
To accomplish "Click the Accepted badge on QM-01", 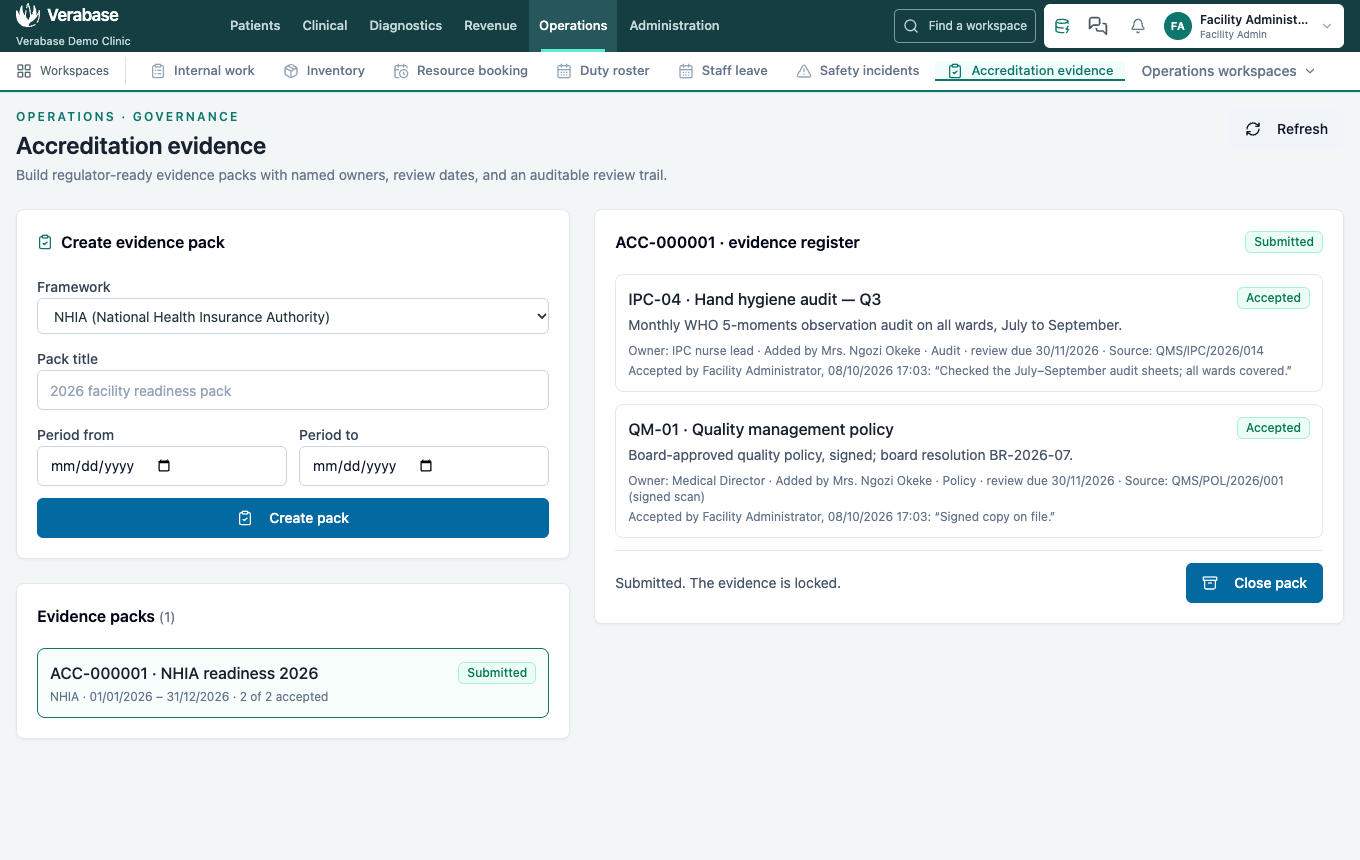I will [1273, 428].
